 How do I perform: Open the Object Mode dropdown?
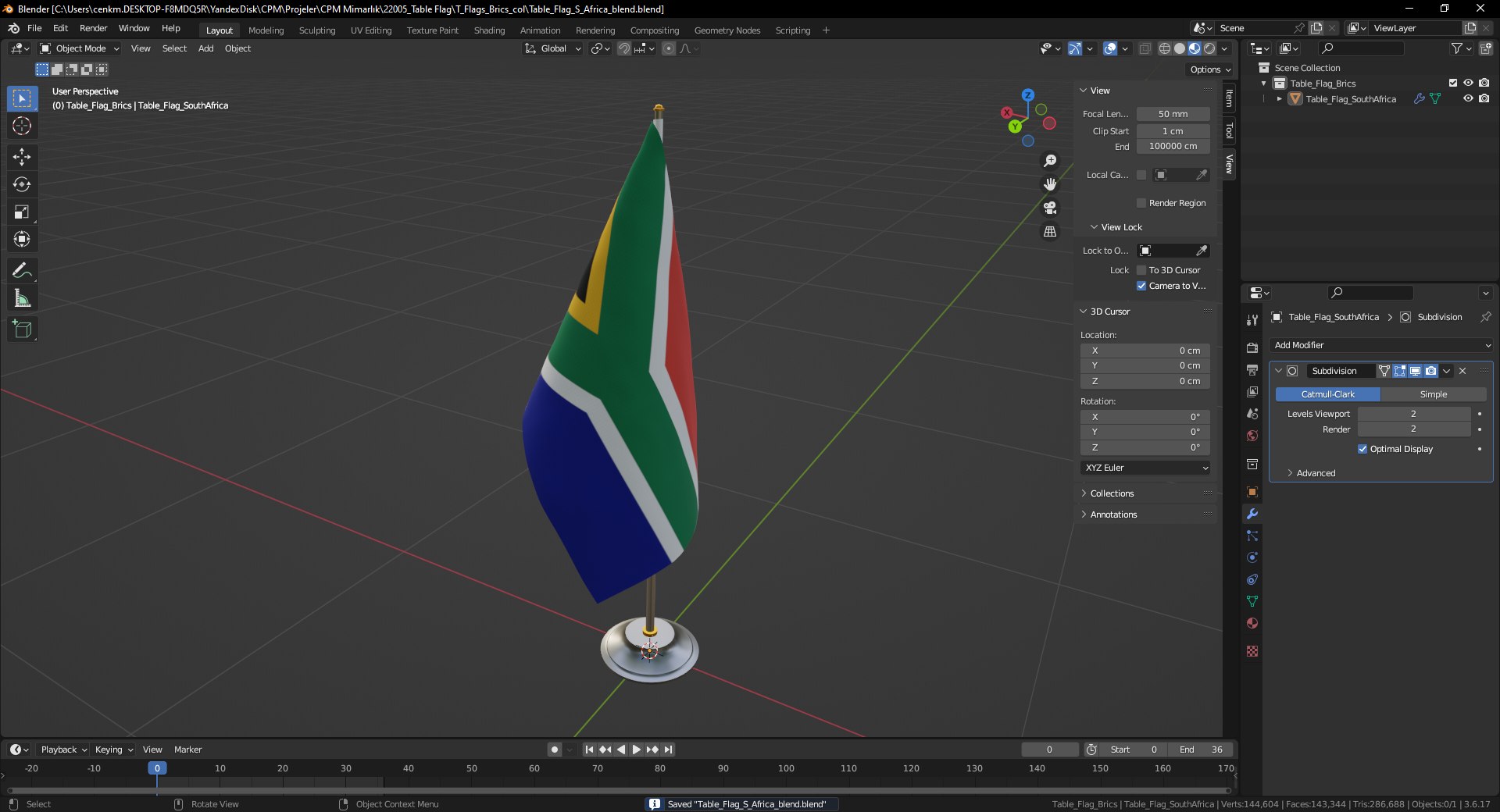tap(80, 48)
